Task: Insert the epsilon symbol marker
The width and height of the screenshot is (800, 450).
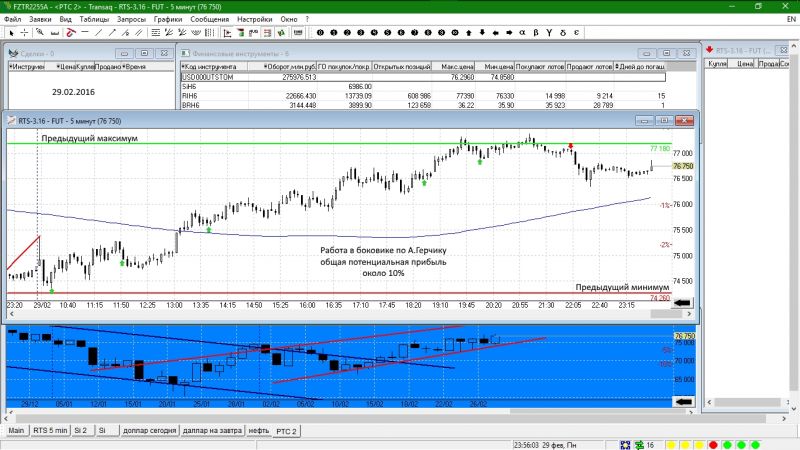Action: pyautogui.click(x=576, y=33)
